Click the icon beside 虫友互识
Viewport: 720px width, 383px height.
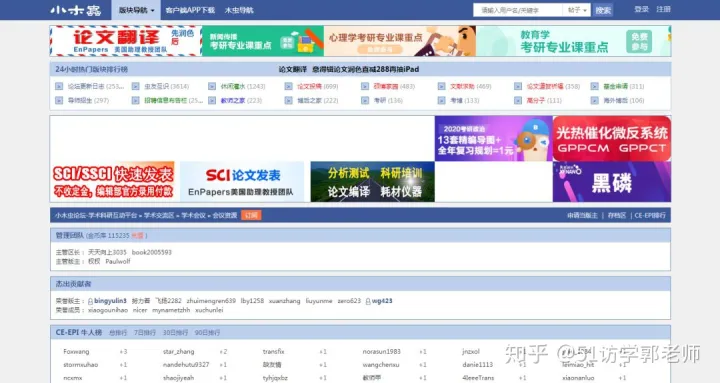135,86
